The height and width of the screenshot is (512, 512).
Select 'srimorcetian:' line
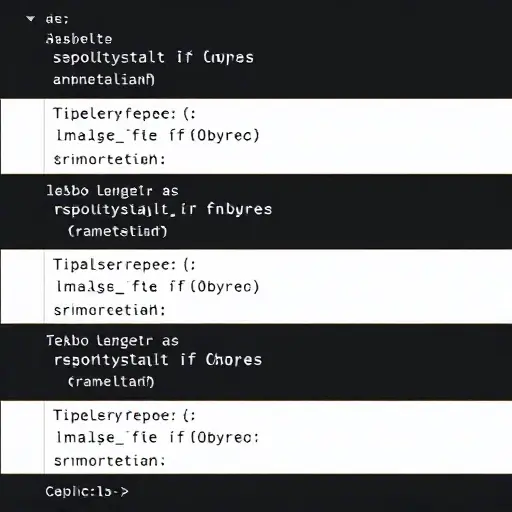pos(109,310)
